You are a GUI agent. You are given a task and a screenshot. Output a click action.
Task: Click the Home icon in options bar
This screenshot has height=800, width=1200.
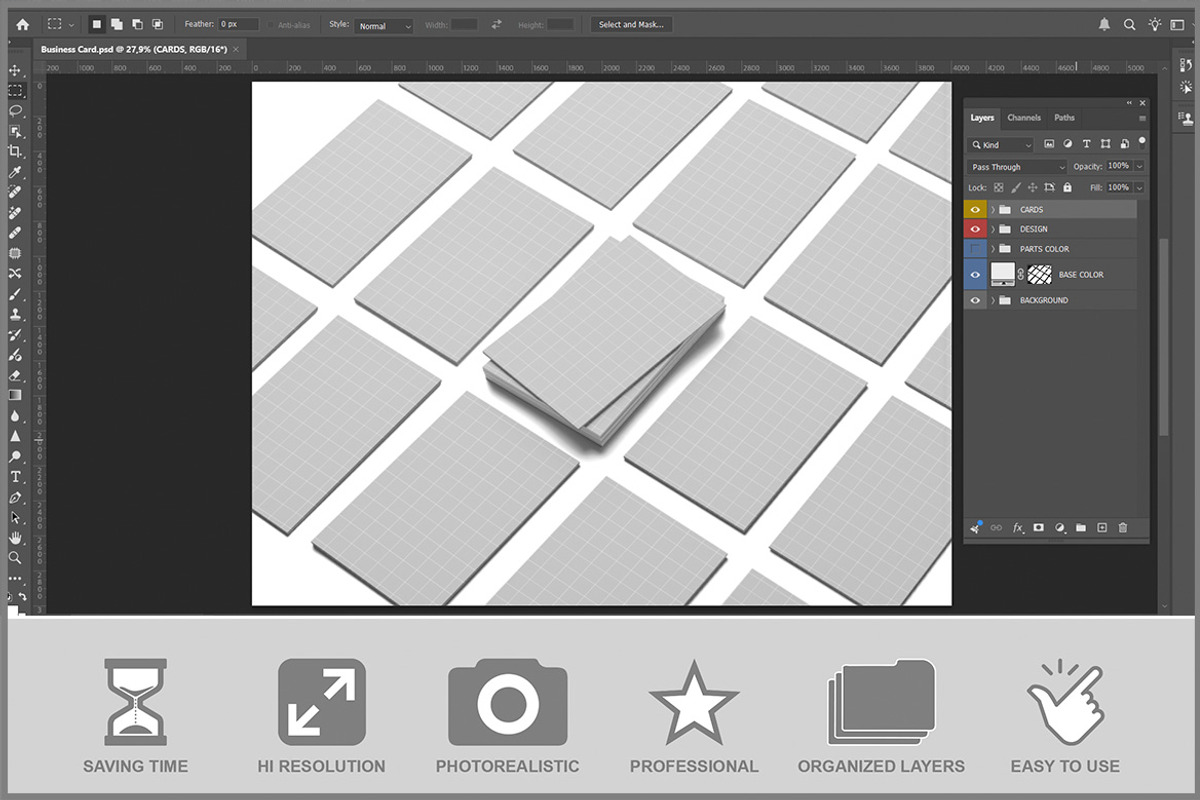[22, 24]
